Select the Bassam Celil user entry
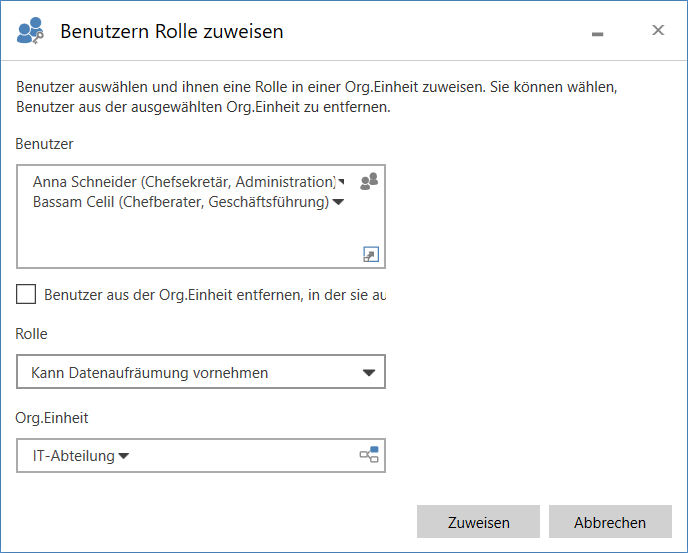 pos(180,203)
